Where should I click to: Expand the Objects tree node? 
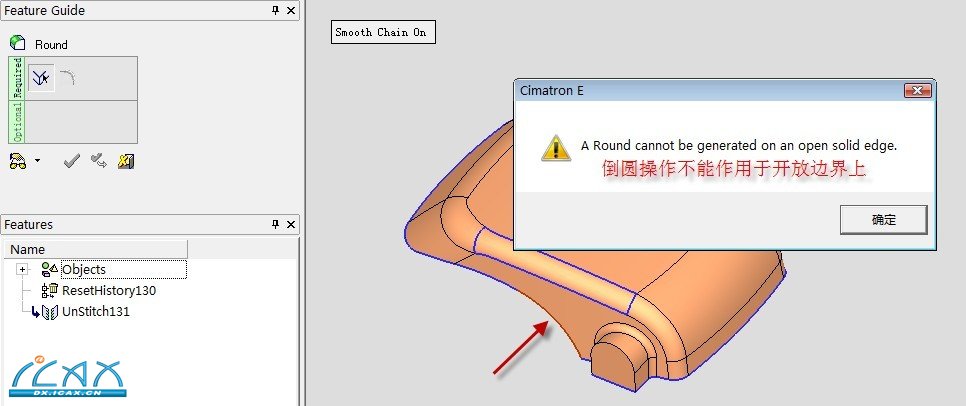tap(23, 269)
